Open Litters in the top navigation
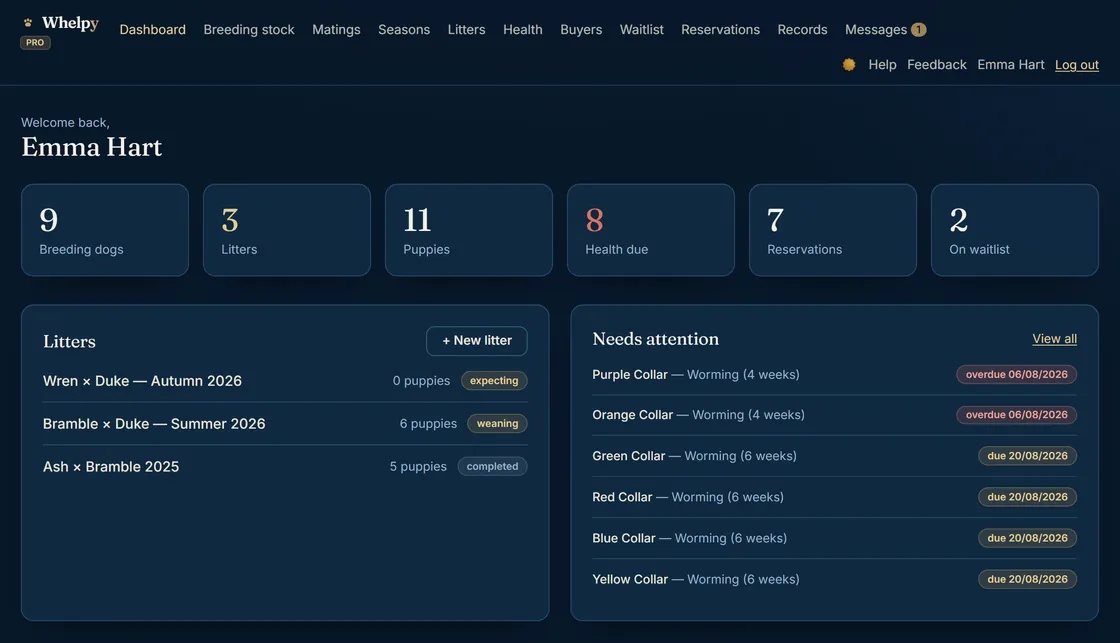This screenshot has width=1120, height=643. [x=466, y=29]
